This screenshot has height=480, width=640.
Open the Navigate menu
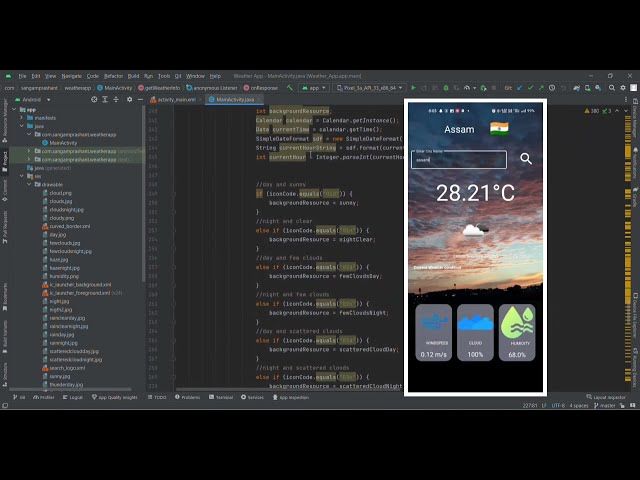[71, 76]
